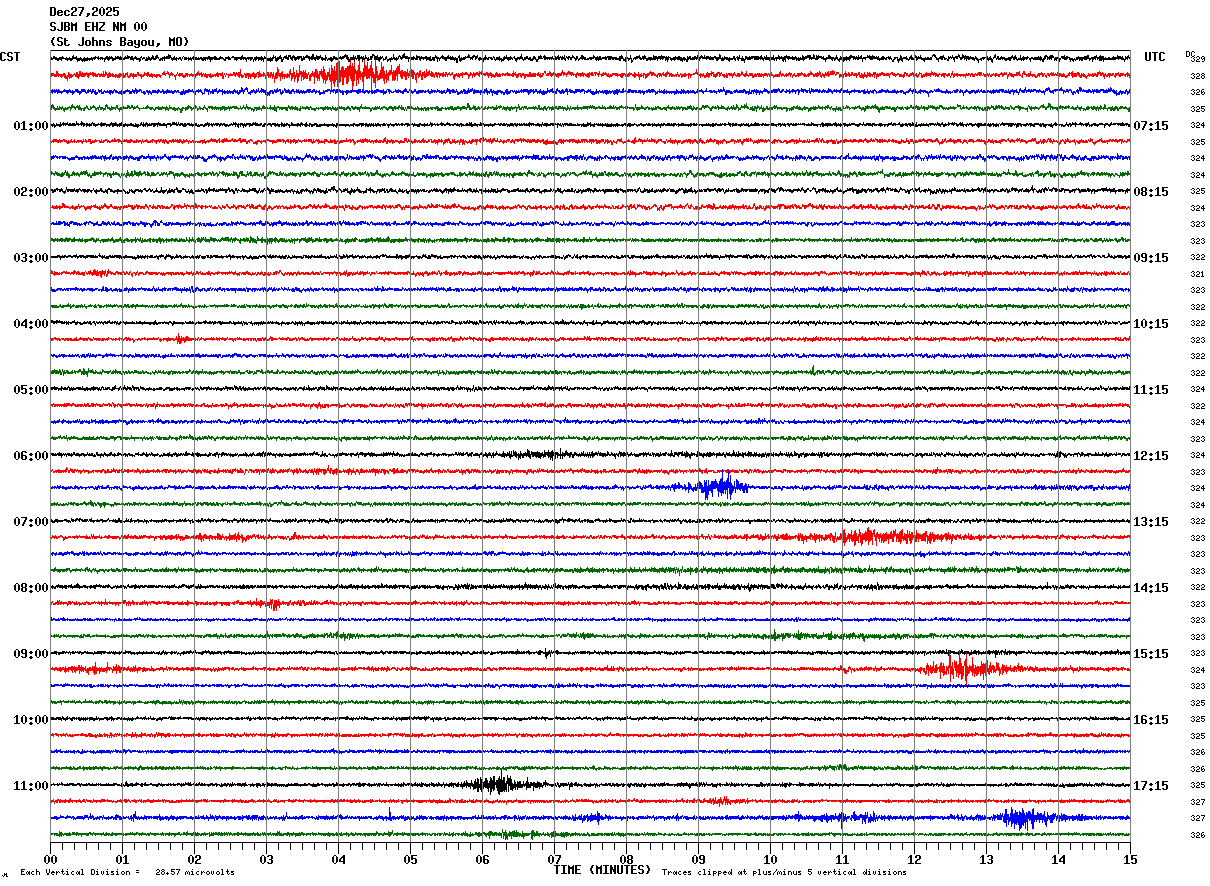Viewport: 1210px width, 886px height.
Task: Click the traces clipped footnote text
Action: [784, 872]
